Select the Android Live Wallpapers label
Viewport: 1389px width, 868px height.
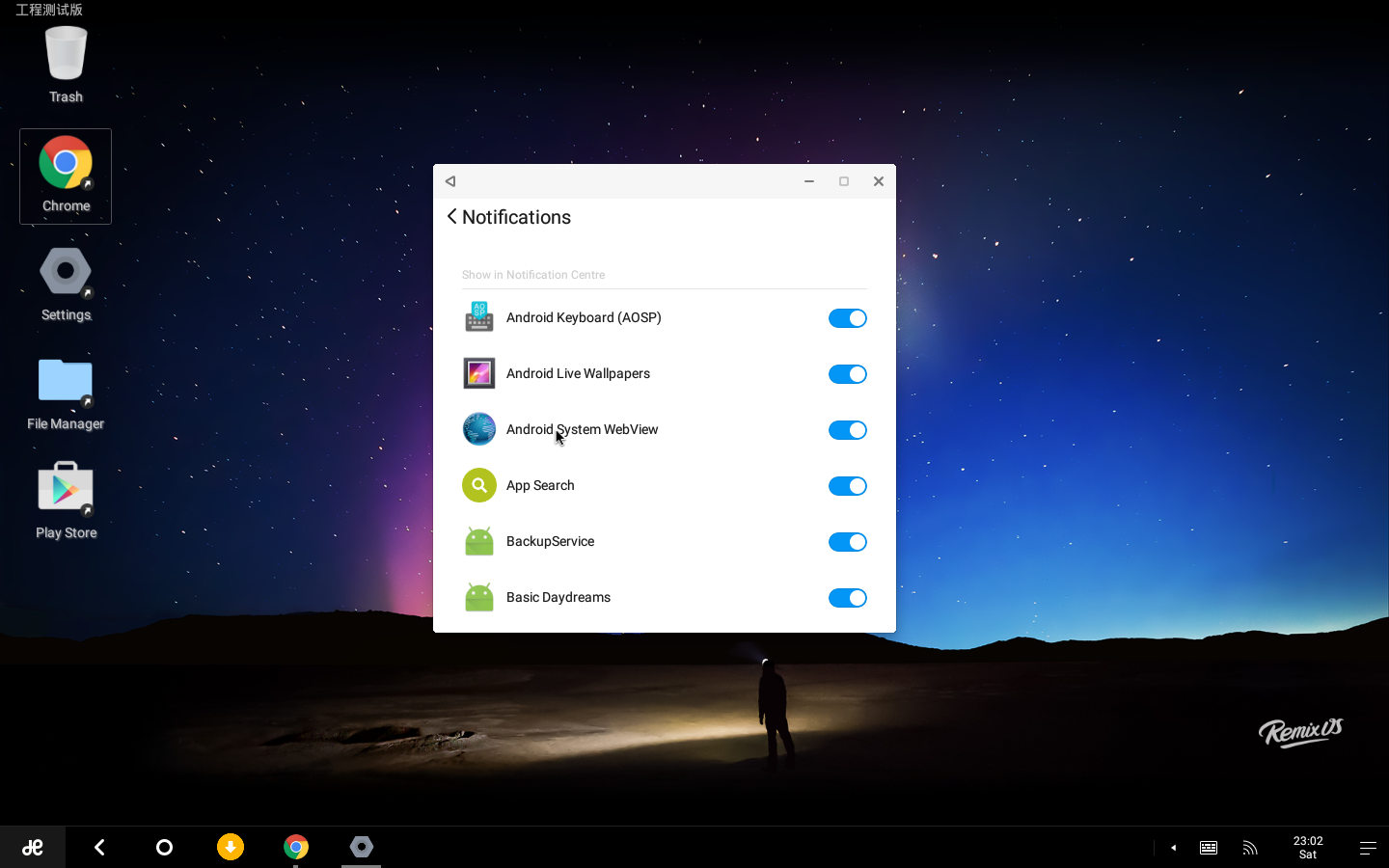pyautogui.click(x=578, y=373)
